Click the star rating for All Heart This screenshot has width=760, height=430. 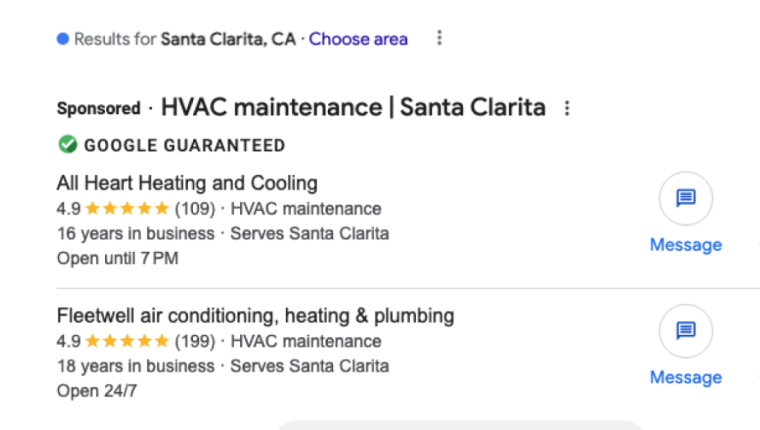click(127, 209)
